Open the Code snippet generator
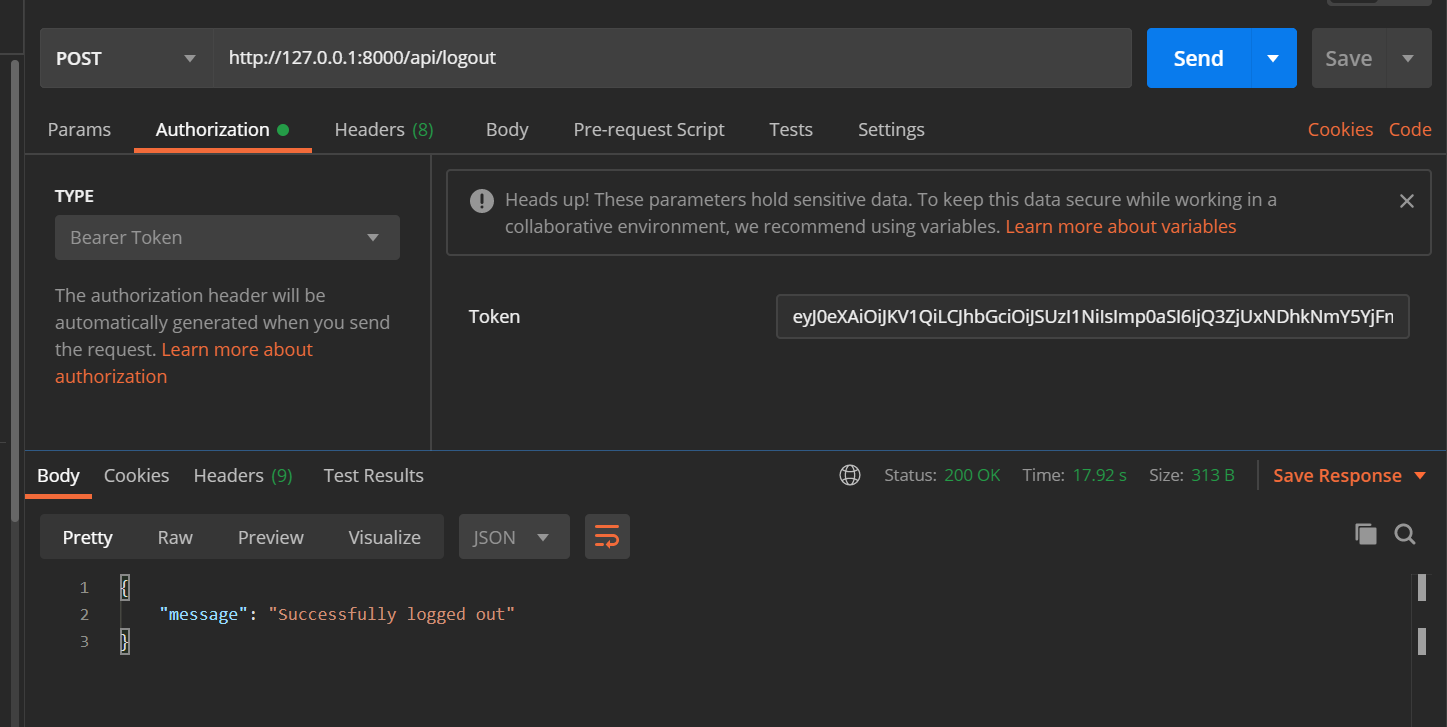Viewport: 1447px width, 727px height. [1410, 129]
